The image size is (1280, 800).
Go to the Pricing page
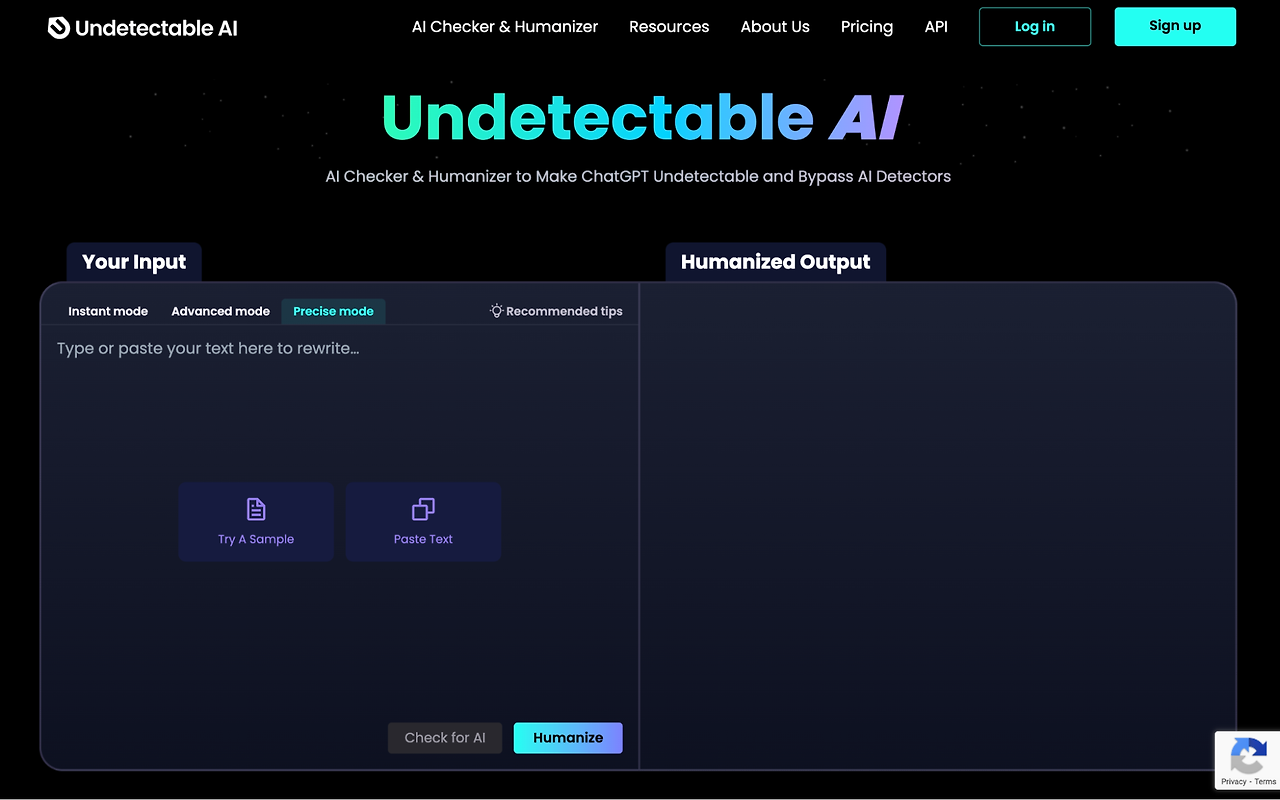867,27
